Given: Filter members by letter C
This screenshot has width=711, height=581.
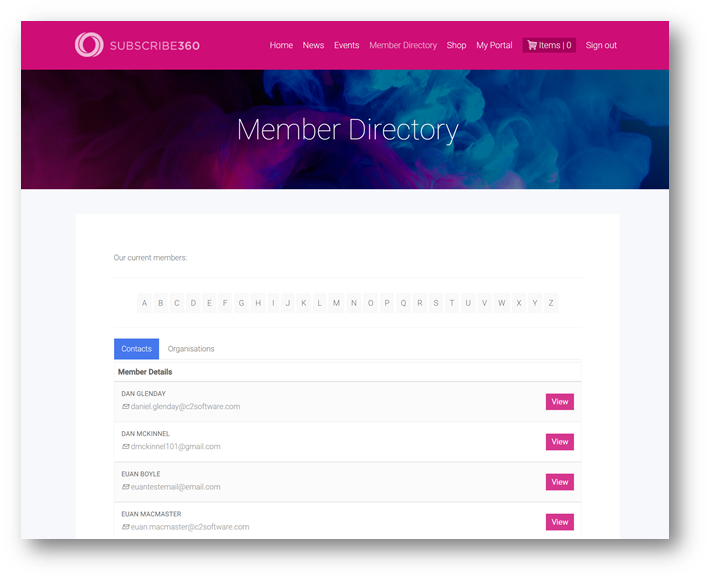Looking at the screenshot, I should pos(177,303).
